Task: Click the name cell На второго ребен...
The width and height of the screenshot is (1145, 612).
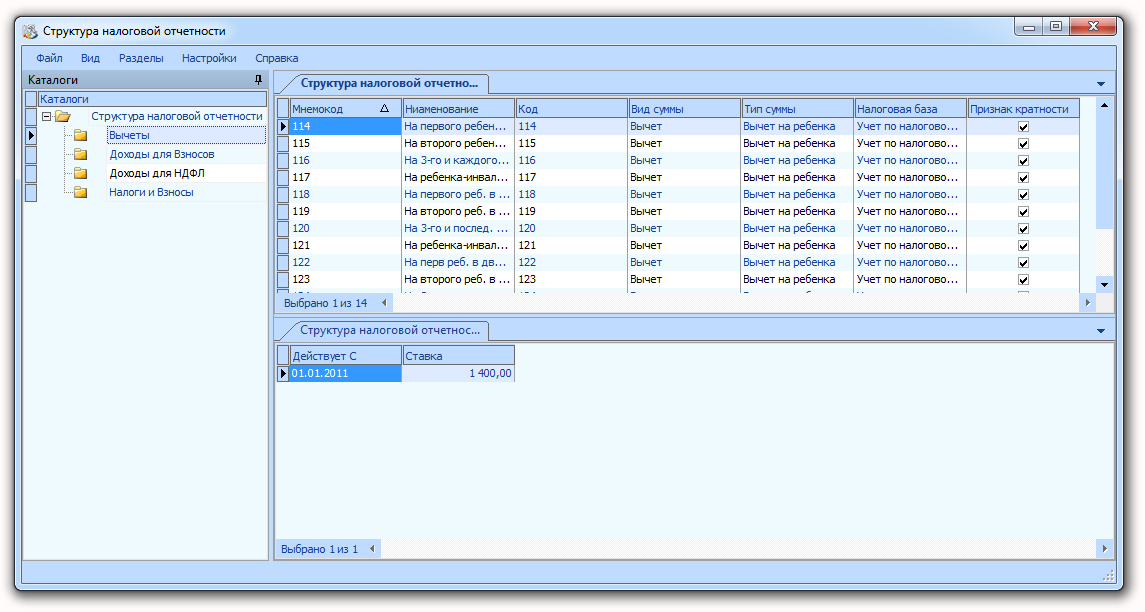Action: [458, 143]
